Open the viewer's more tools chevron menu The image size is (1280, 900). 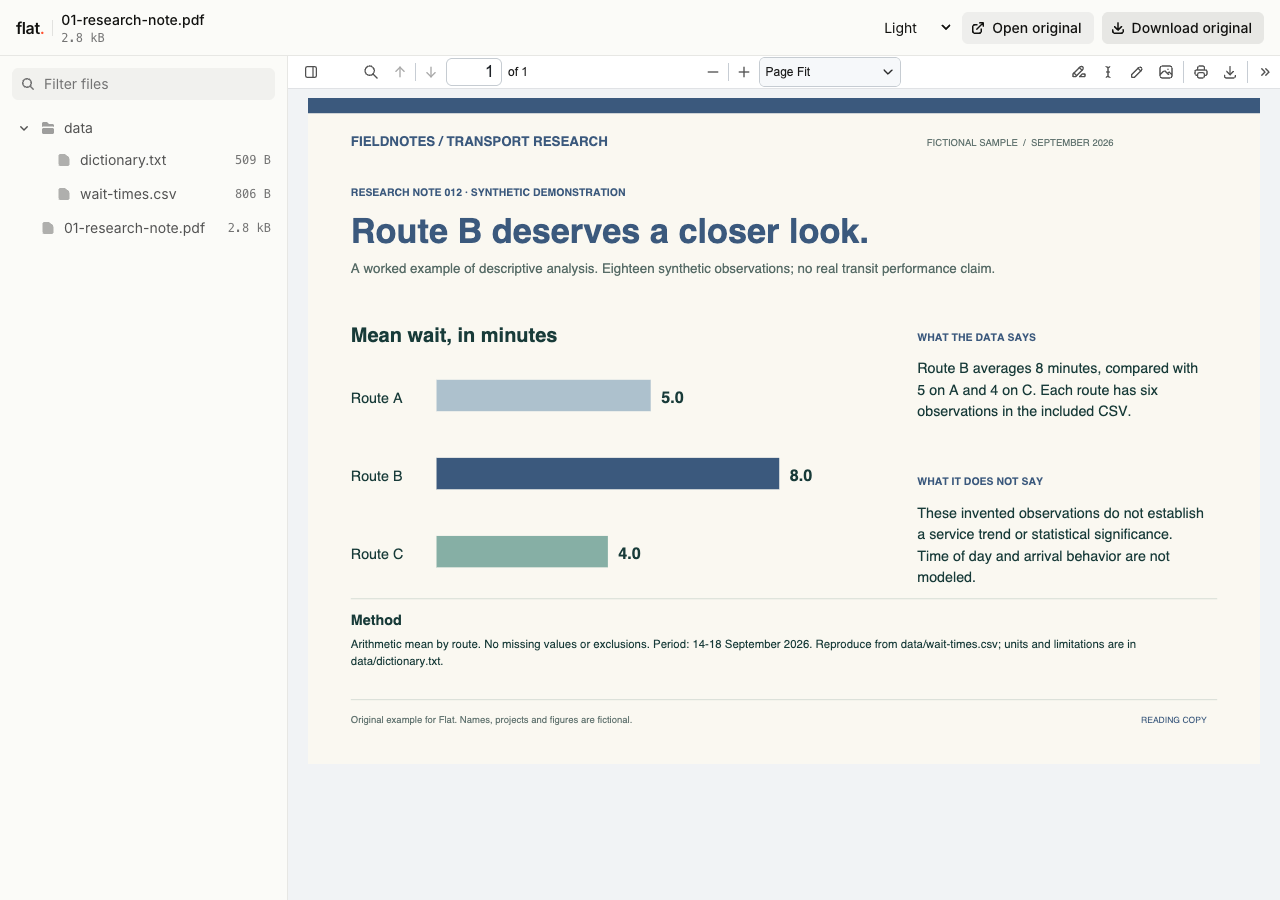click(x=1265, y=72)
